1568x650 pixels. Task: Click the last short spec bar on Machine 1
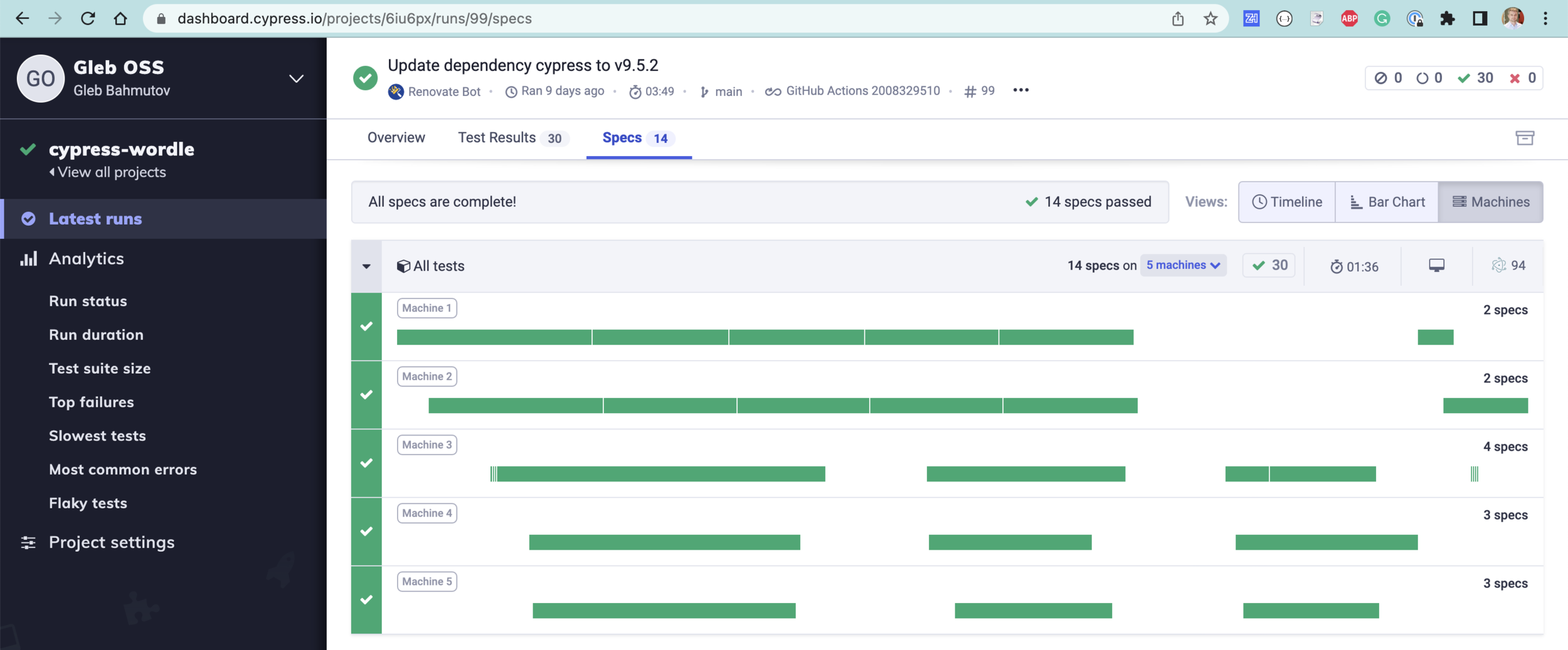coord(1436,337)
